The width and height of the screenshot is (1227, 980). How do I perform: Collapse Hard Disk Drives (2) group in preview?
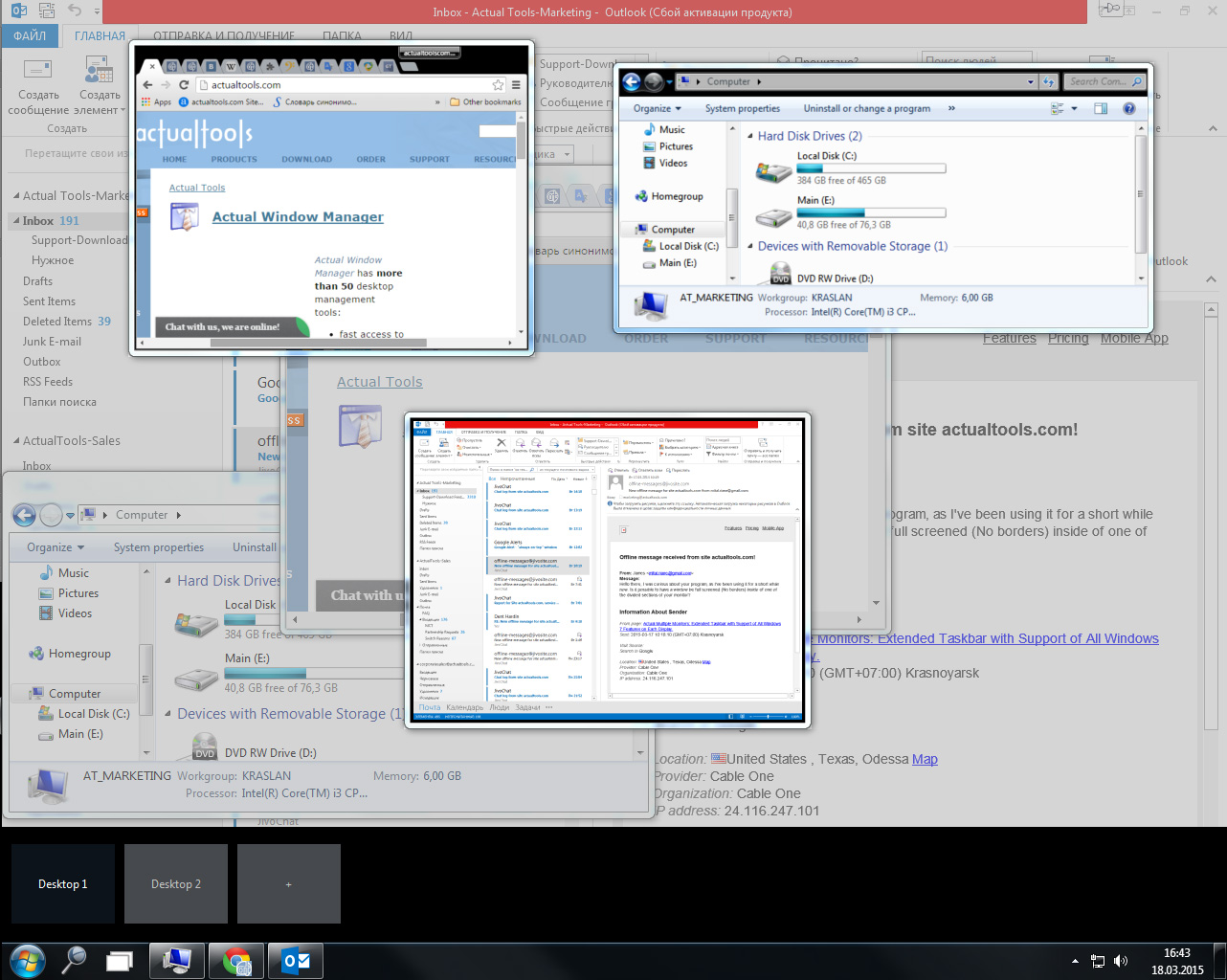coord(750,136)
